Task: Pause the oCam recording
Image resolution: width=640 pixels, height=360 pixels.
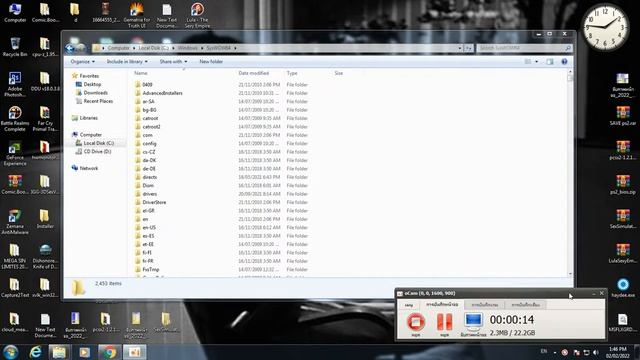Action: coord(444,323)
